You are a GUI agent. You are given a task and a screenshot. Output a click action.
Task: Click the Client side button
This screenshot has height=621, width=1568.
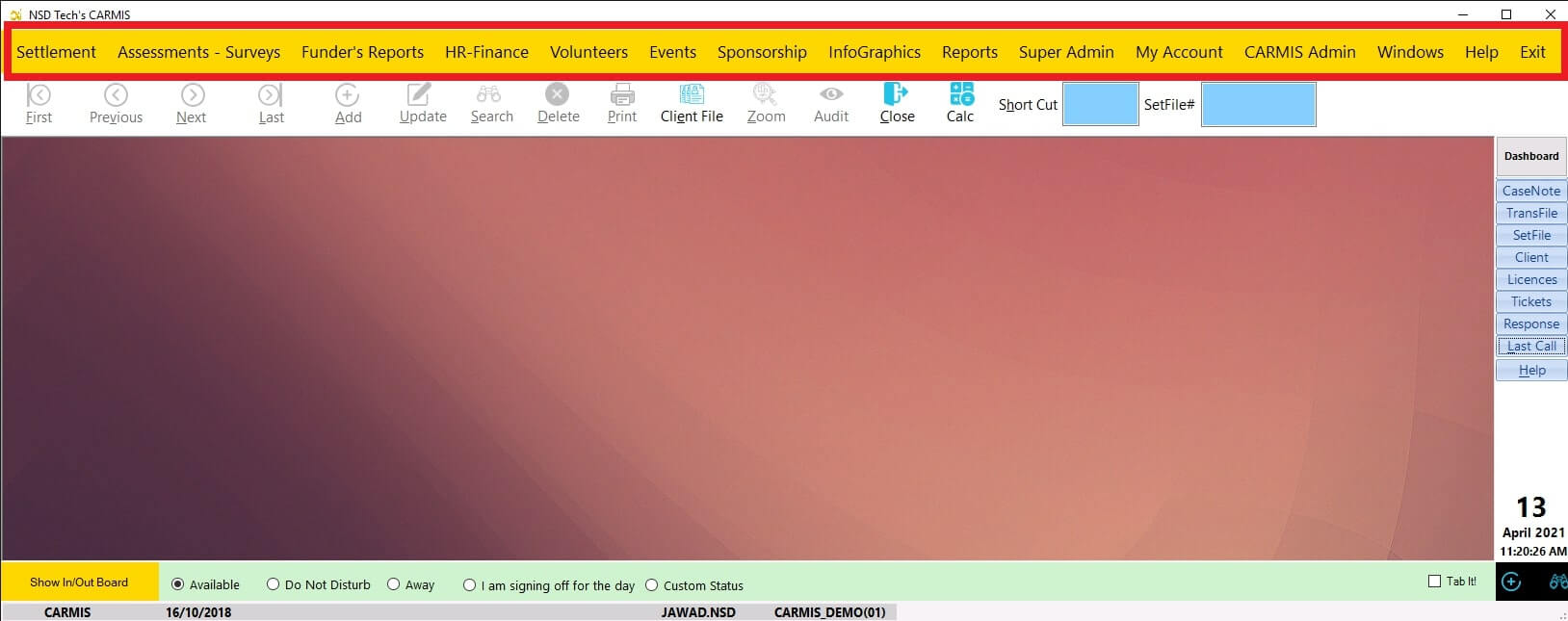1531,257
